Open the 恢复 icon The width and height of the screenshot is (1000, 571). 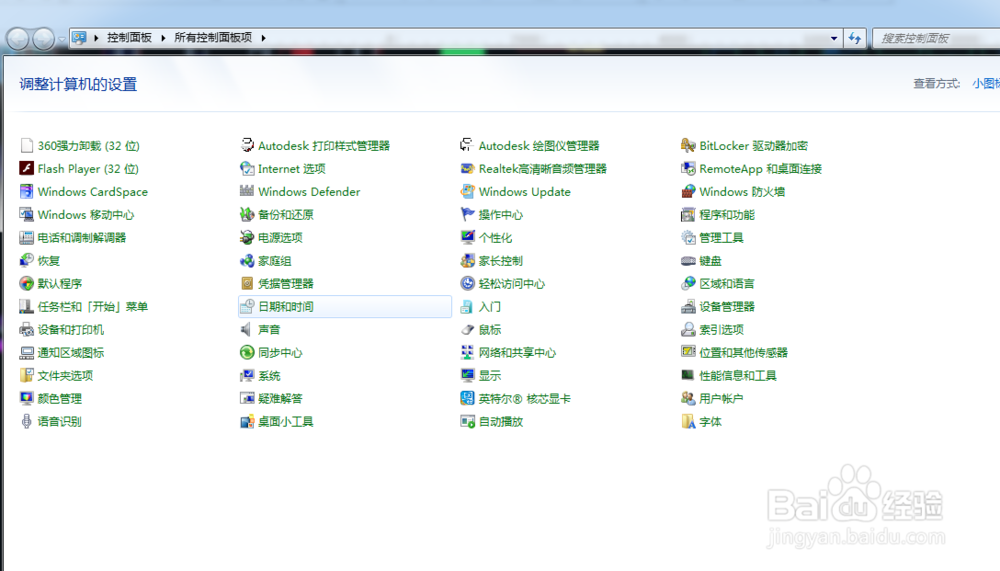26,260
